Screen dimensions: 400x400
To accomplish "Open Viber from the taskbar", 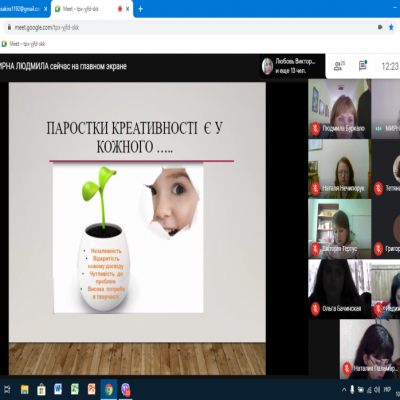I will [126, 389].
